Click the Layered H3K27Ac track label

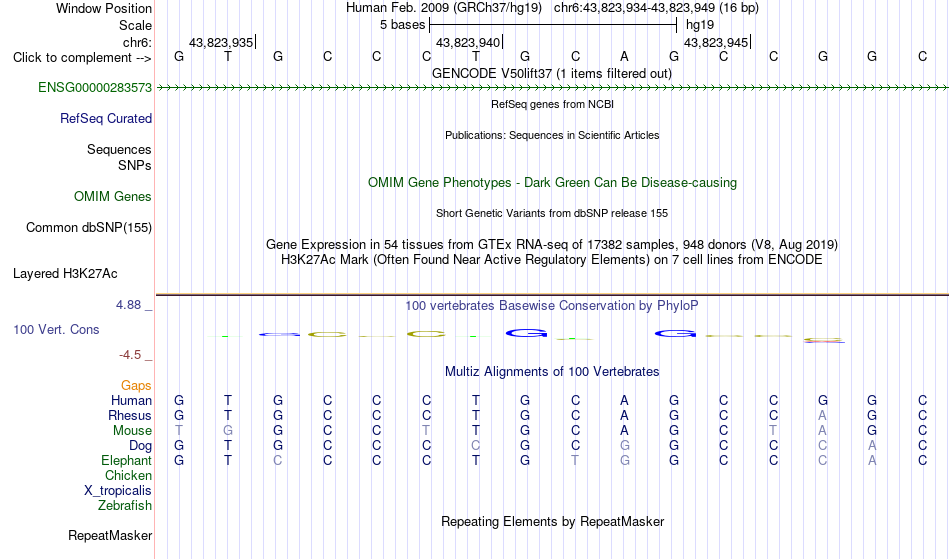65,273
